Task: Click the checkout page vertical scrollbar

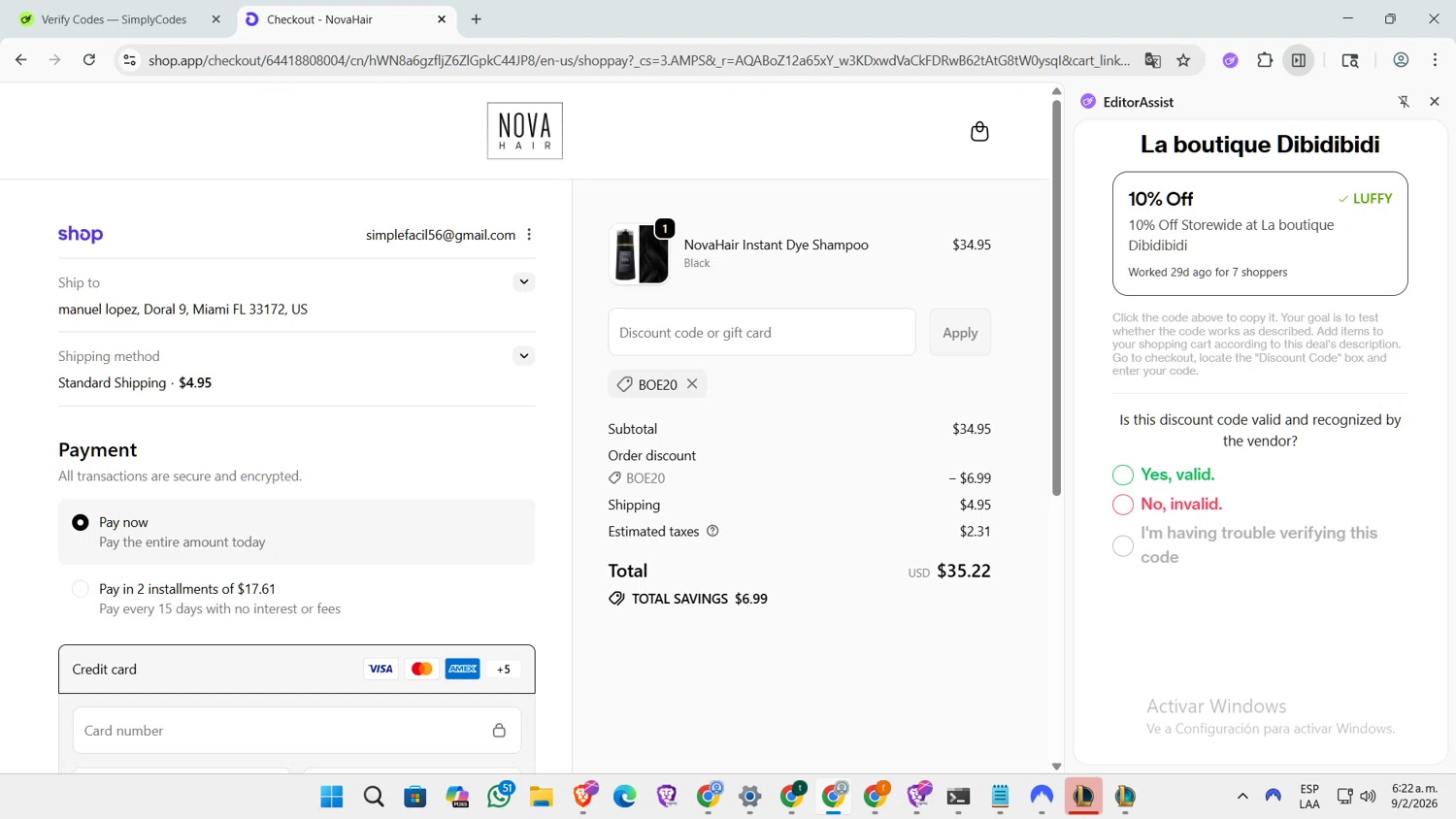Action: [x=1057, y=297]
